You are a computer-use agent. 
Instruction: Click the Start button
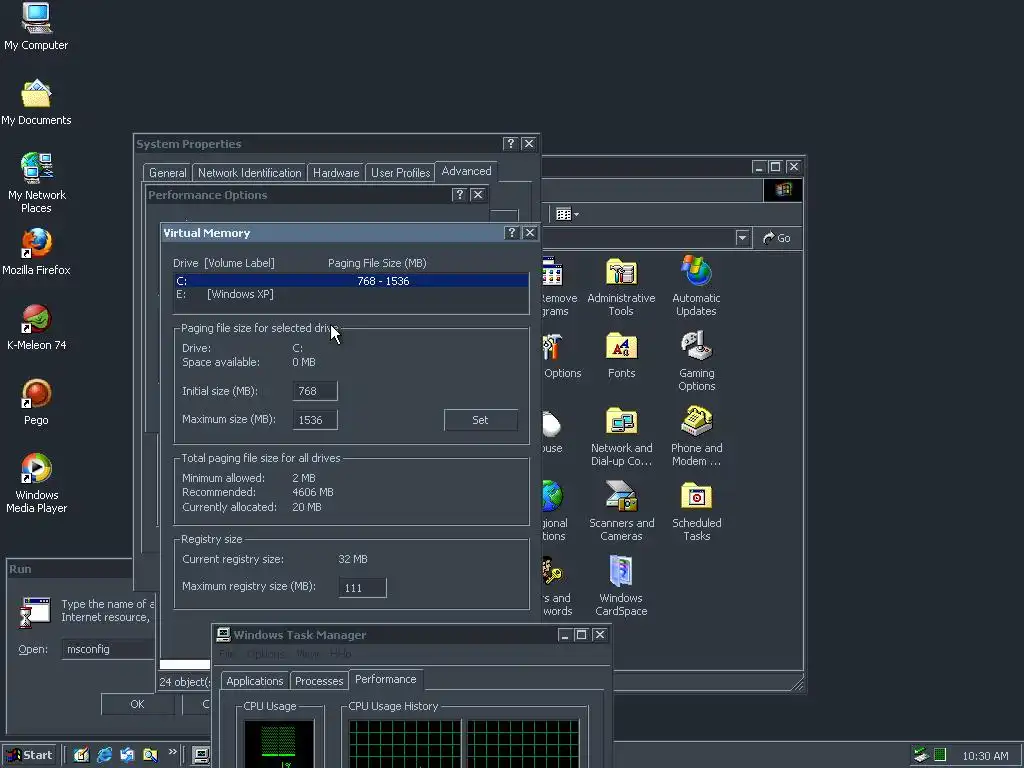click(x=29, y=755)
